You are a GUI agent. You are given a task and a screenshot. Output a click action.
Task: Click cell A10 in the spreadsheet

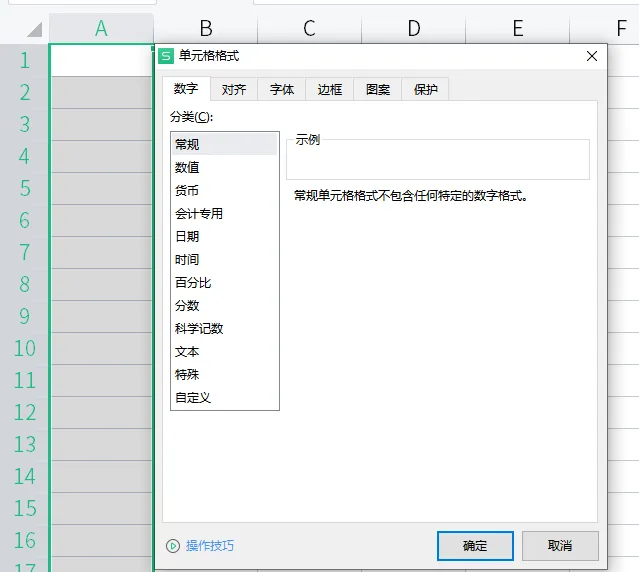[x=101, y=348]
